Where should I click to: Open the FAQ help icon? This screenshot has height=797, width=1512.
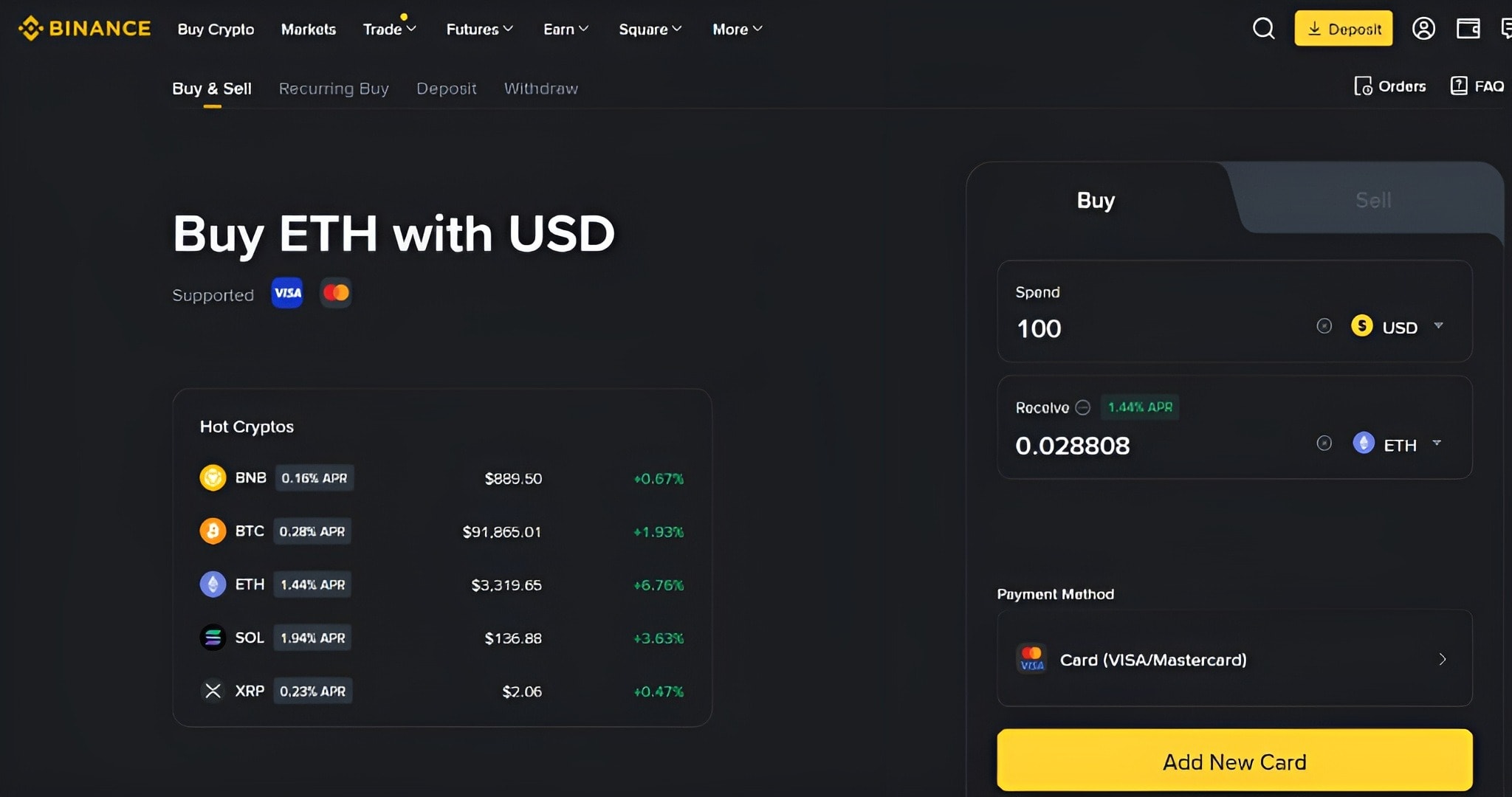[1460, 86]
